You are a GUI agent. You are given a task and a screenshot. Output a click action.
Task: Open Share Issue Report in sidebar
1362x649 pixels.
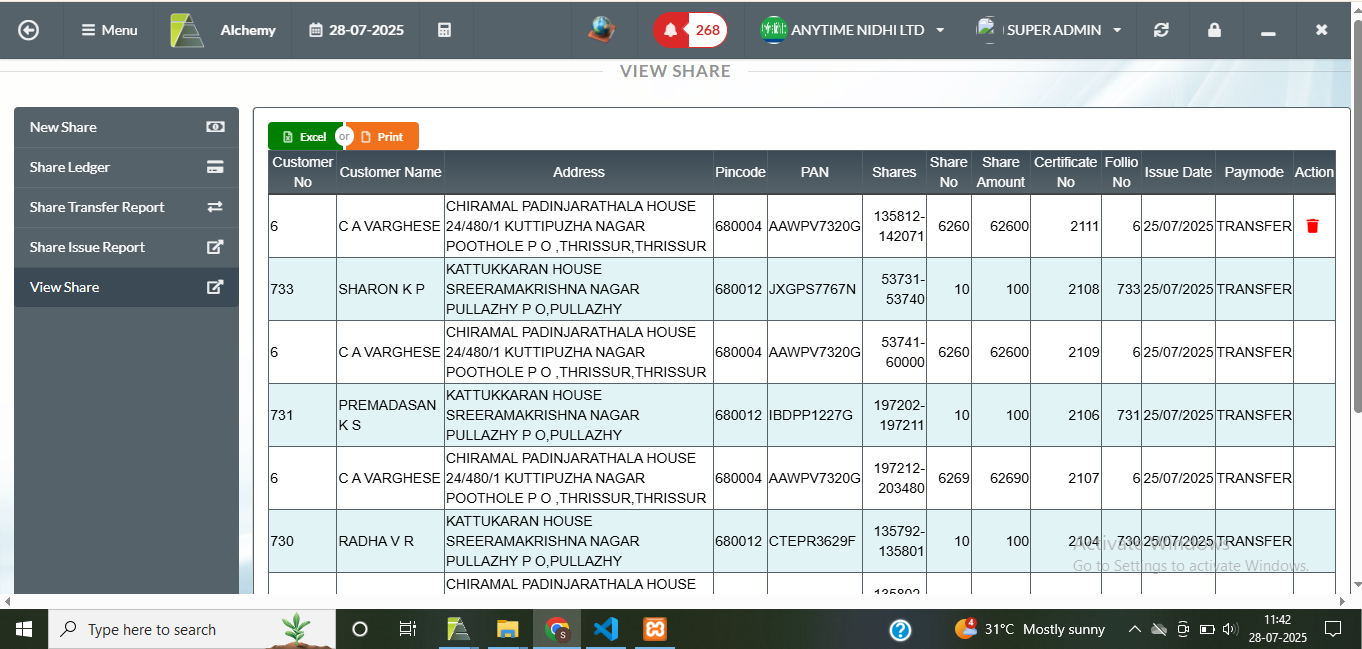click(x=126, y=247)
